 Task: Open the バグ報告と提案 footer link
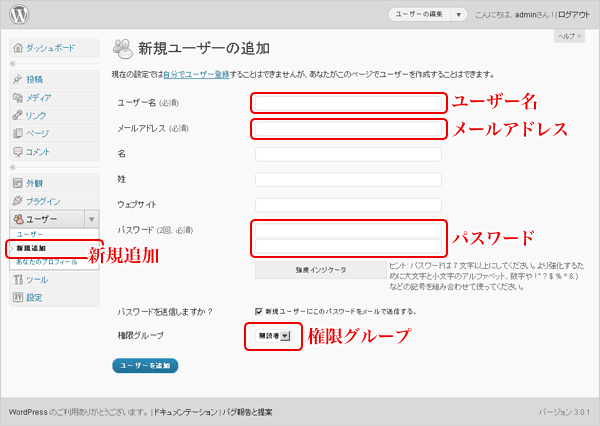pos(247,412)
